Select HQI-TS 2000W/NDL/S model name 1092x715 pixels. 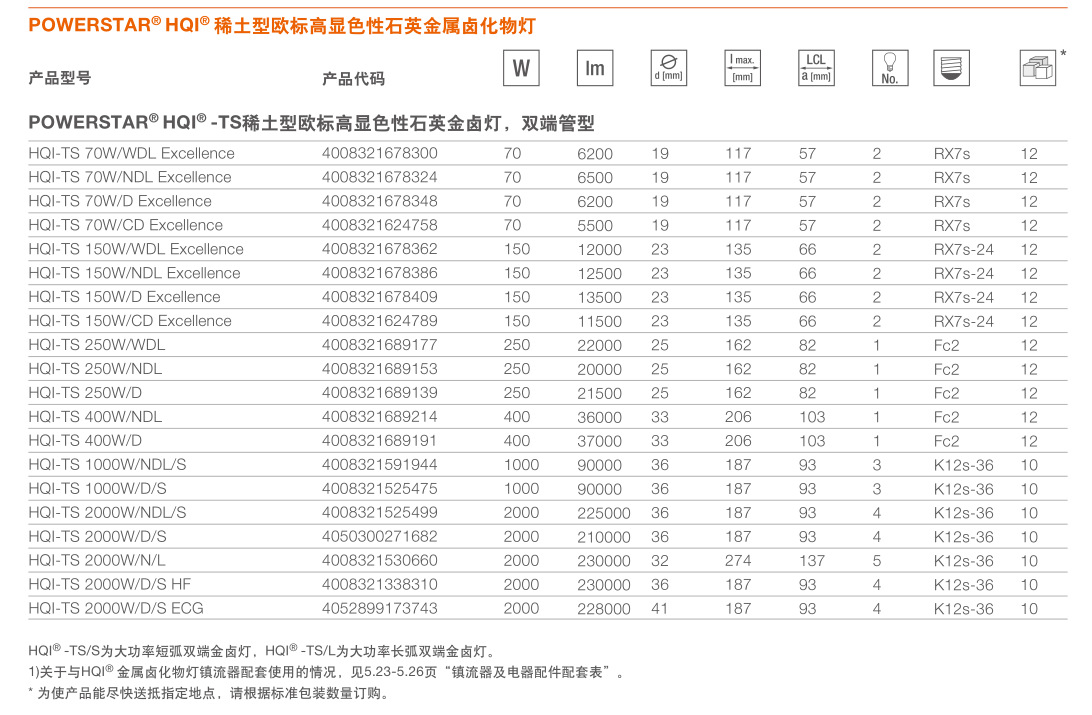107,512
